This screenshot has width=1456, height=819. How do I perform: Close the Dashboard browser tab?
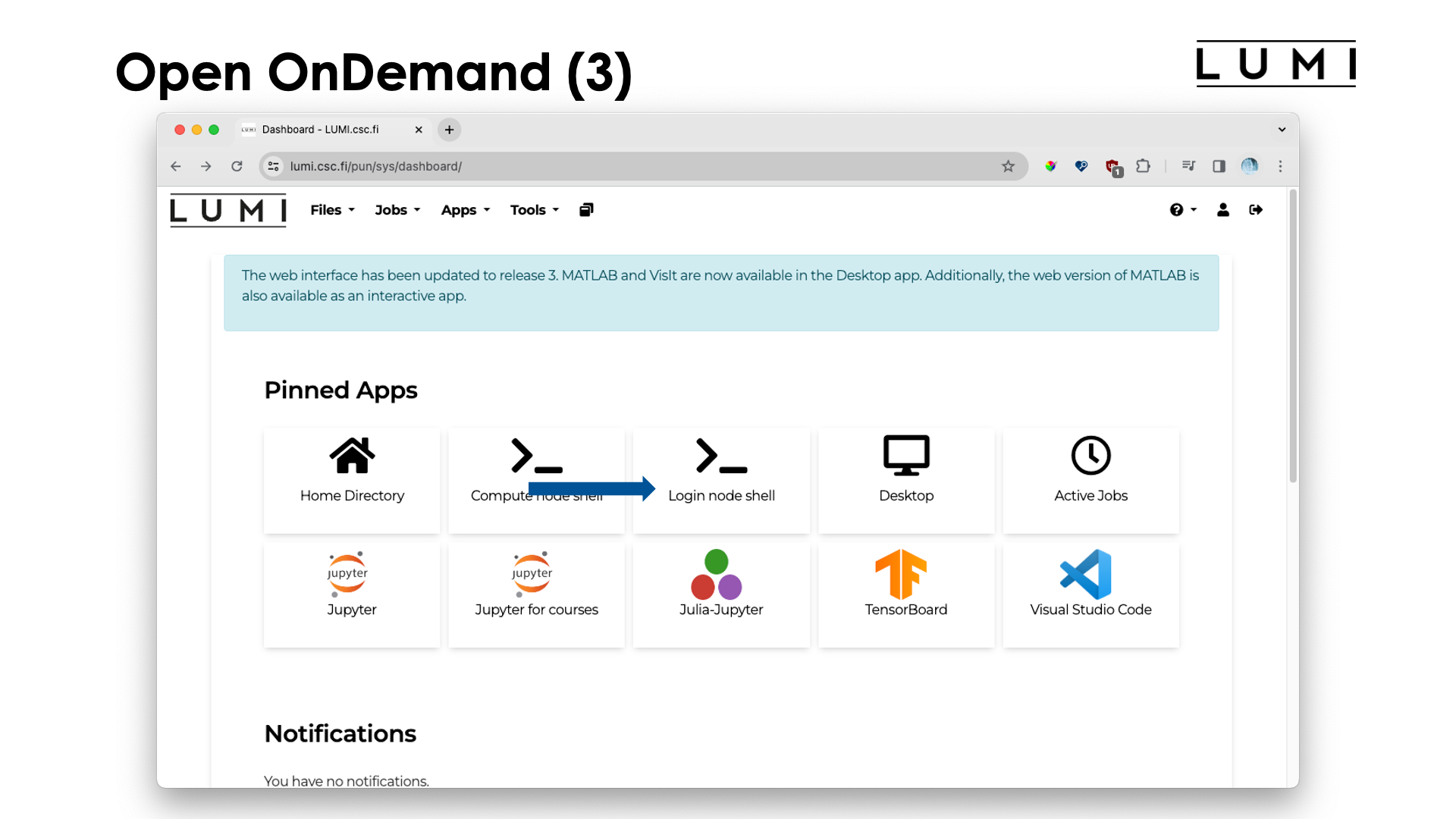tap(419, 130)
